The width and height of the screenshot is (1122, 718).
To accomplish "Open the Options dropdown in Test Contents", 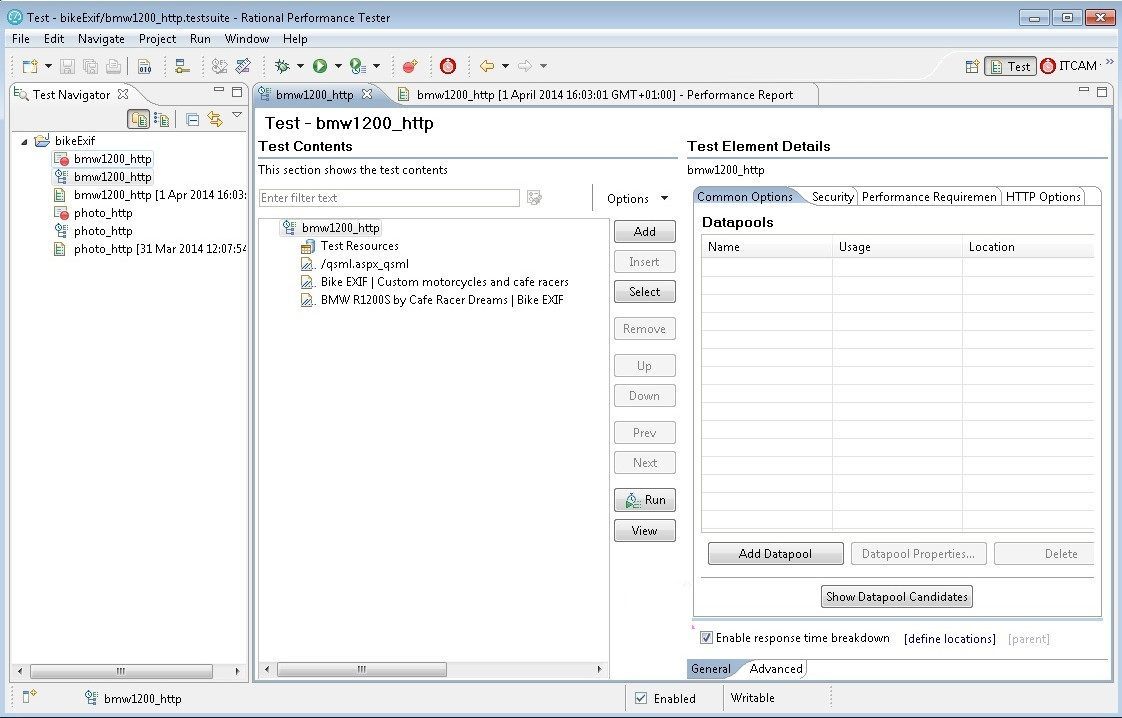I will coord(636,198).
